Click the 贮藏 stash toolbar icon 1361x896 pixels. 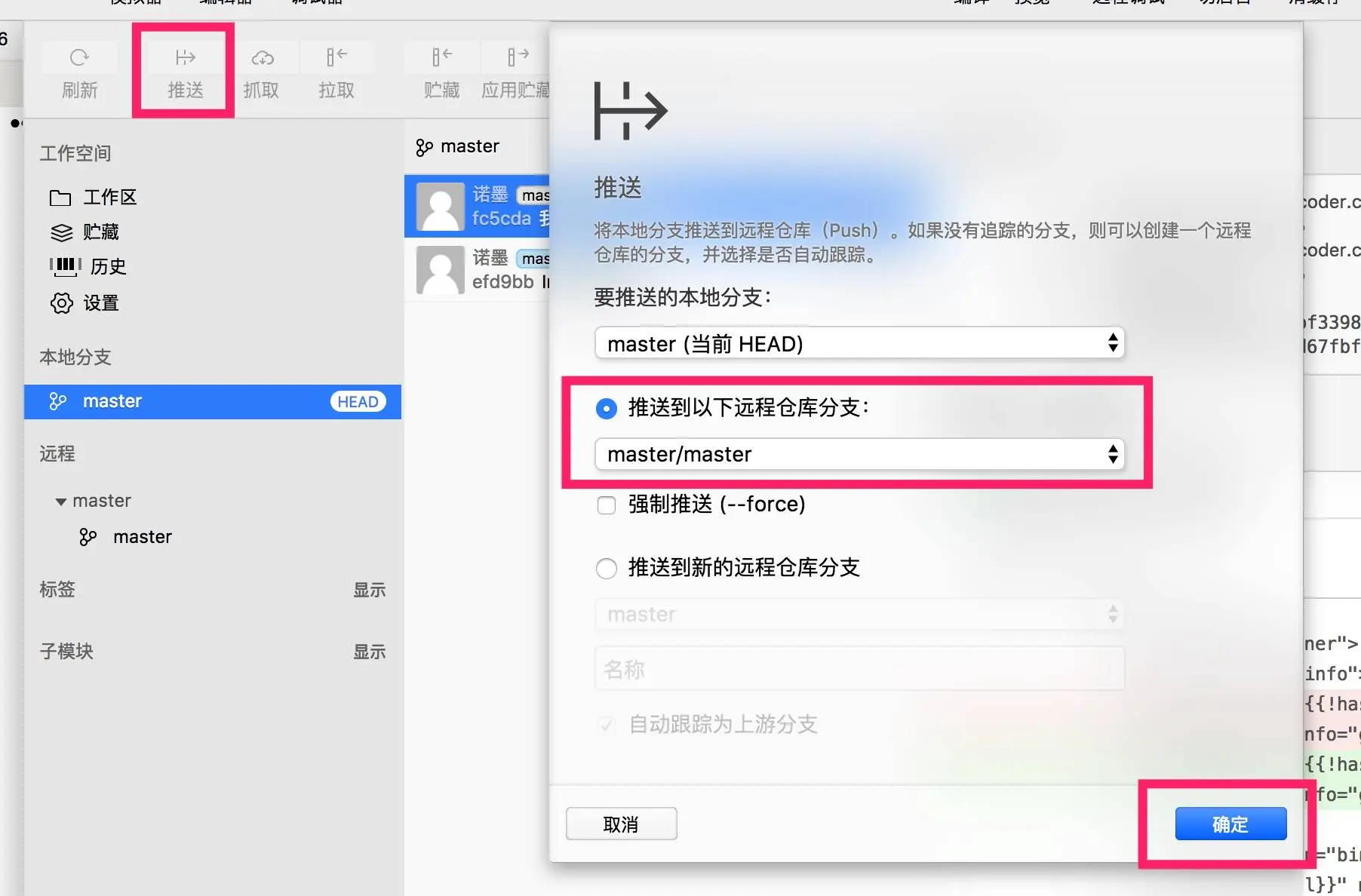(442, 57)
